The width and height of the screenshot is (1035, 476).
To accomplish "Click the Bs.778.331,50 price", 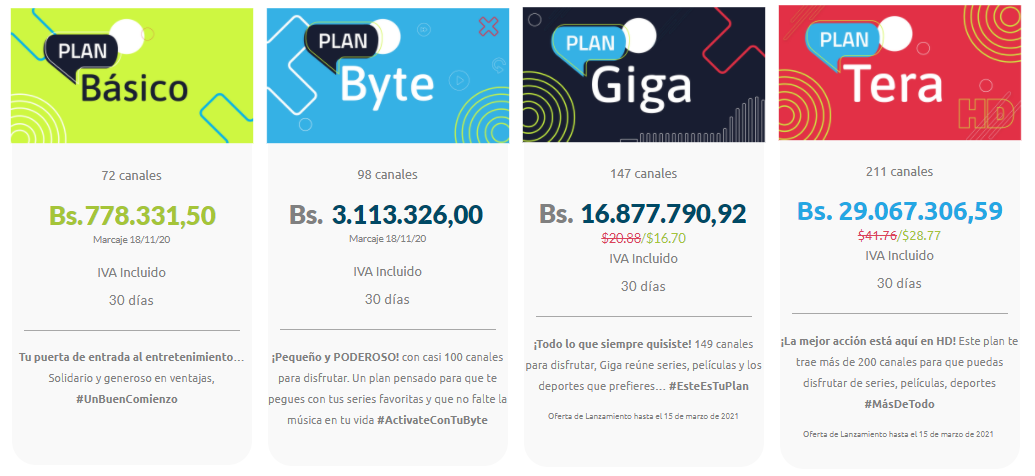I will (x=132, y=215).
